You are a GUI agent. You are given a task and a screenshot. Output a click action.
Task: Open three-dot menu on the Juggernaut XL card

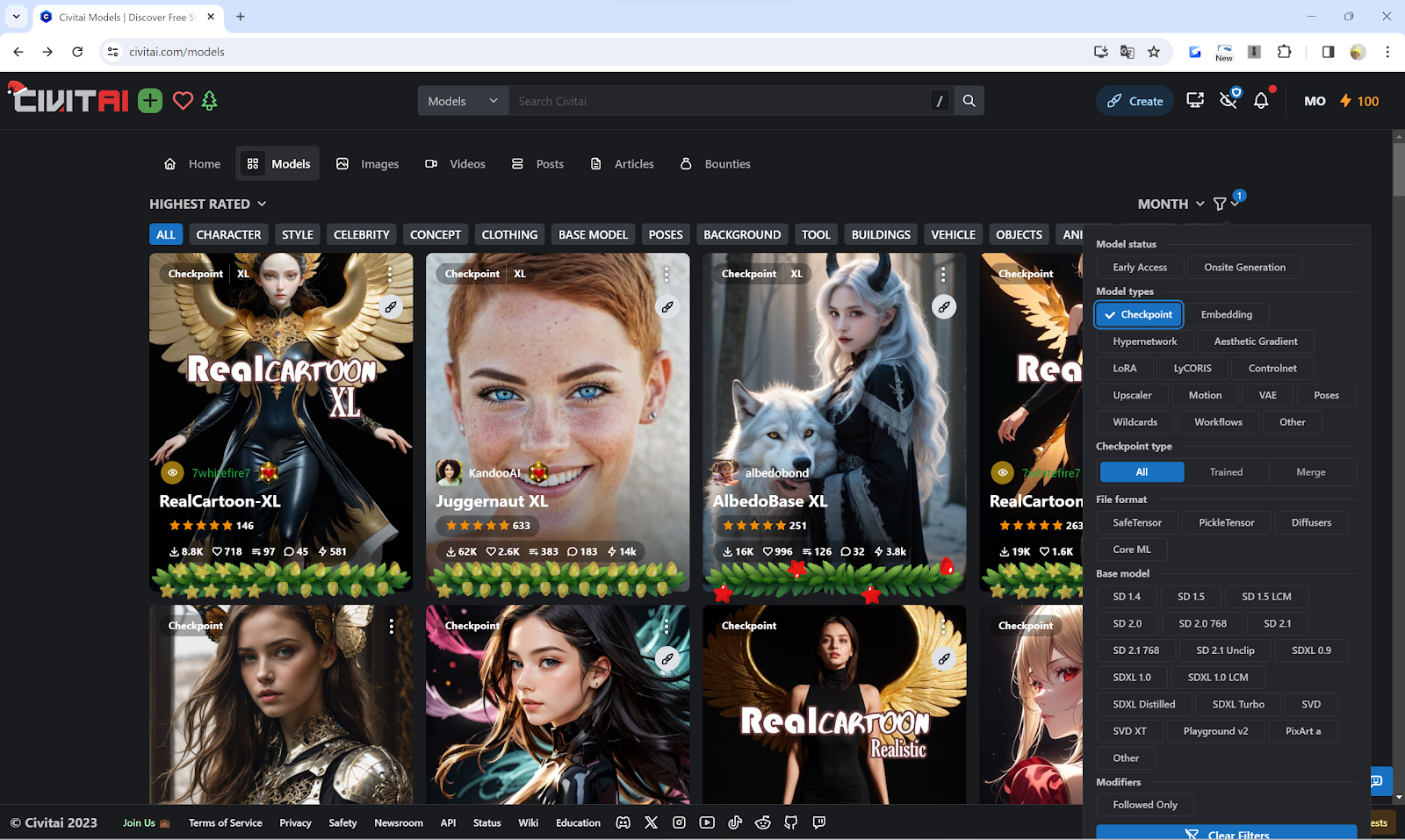click(666, 275)
